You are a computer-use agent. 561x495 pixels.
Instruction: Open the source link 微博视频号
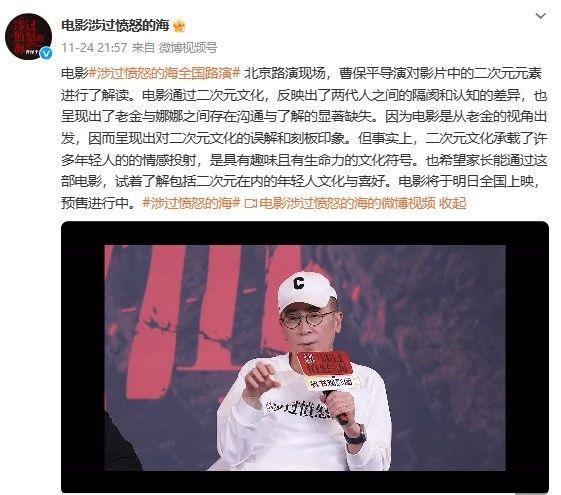tap(188, 48)
